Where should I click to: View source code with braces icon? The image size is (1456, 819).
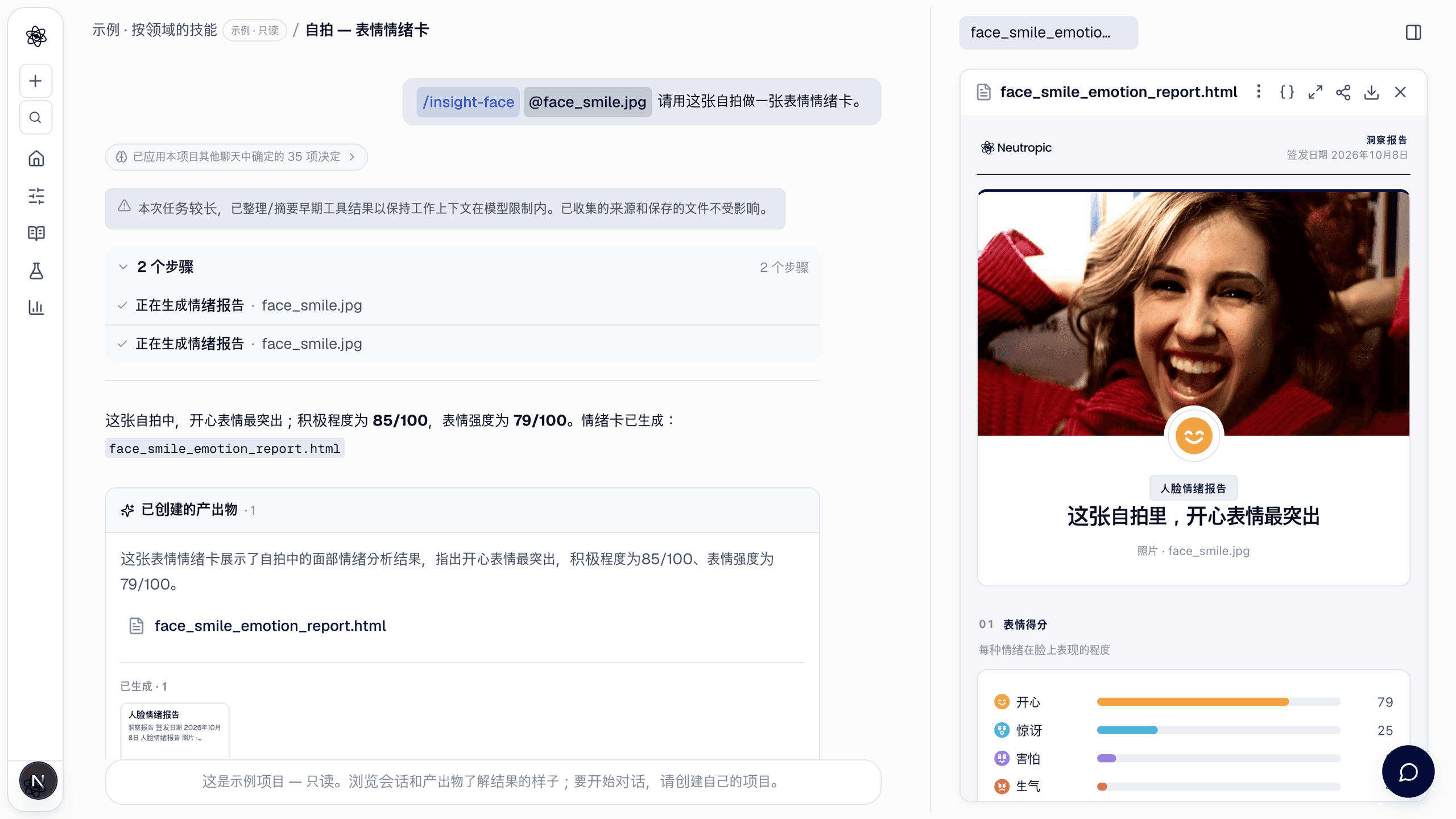pos(1287,92)
